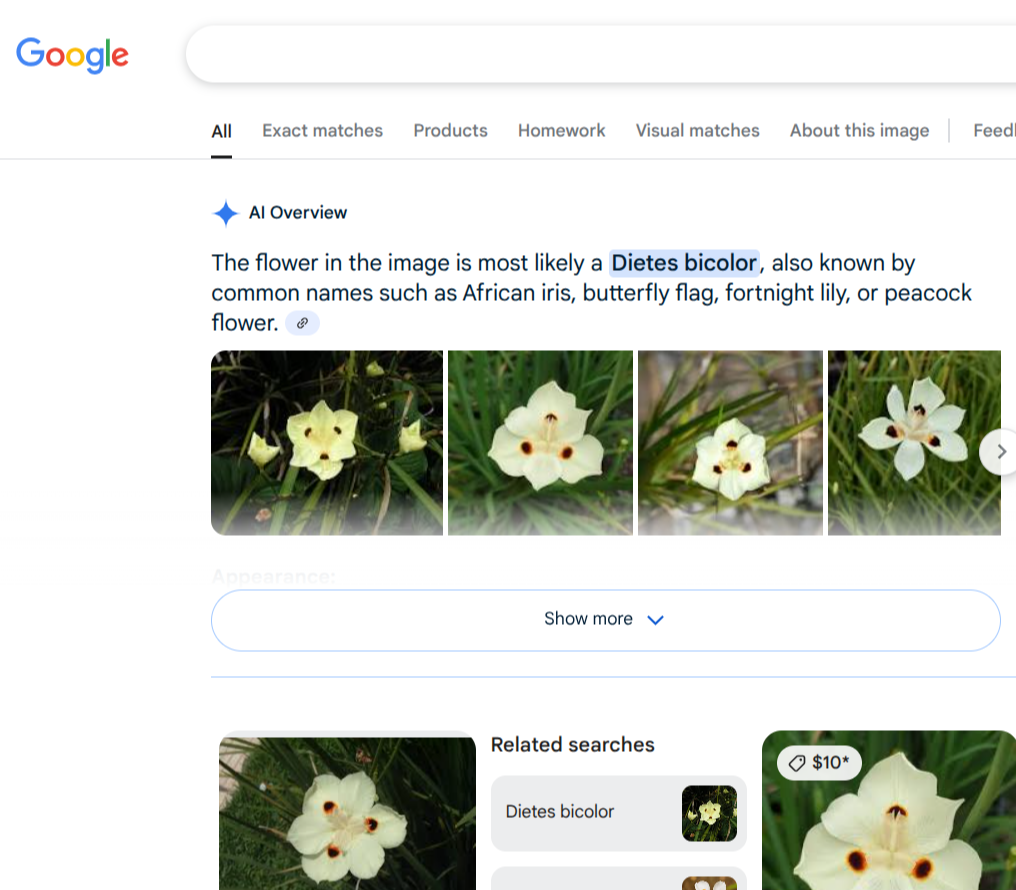Switch to Visual matches tab
Viewport: 1016px width, 890px height.
pyautogui.click(x=697, y=131)
